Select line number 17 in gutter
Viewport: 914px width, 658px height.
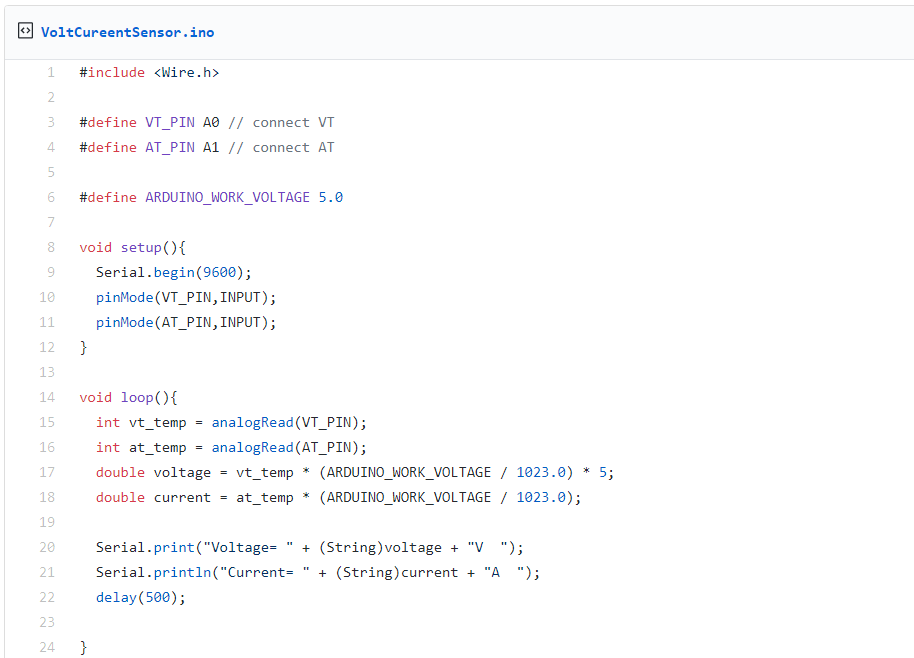click(48, 472)
